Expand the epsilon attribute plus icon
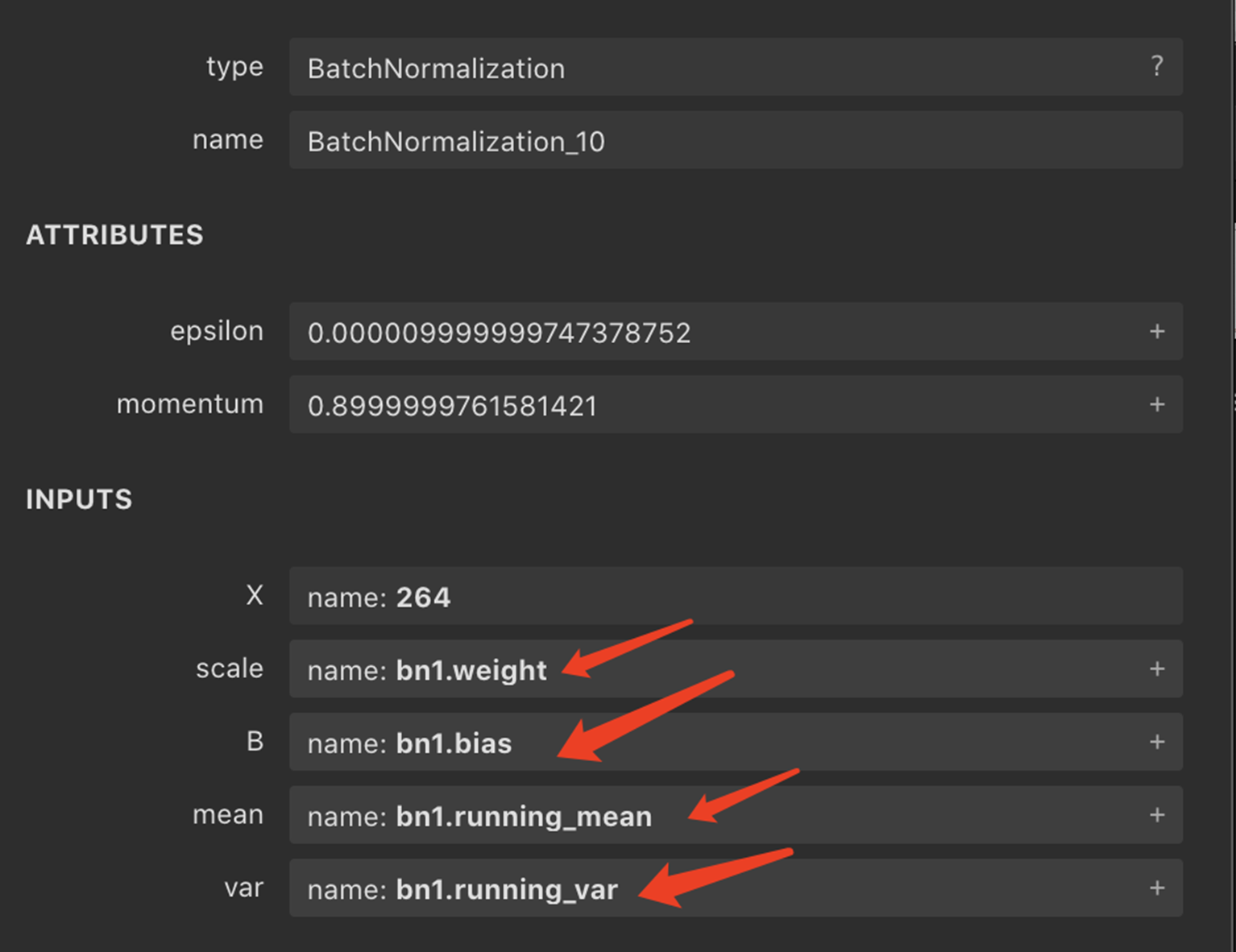Screen dimensions: 1236x952 tap(1157, 331)
